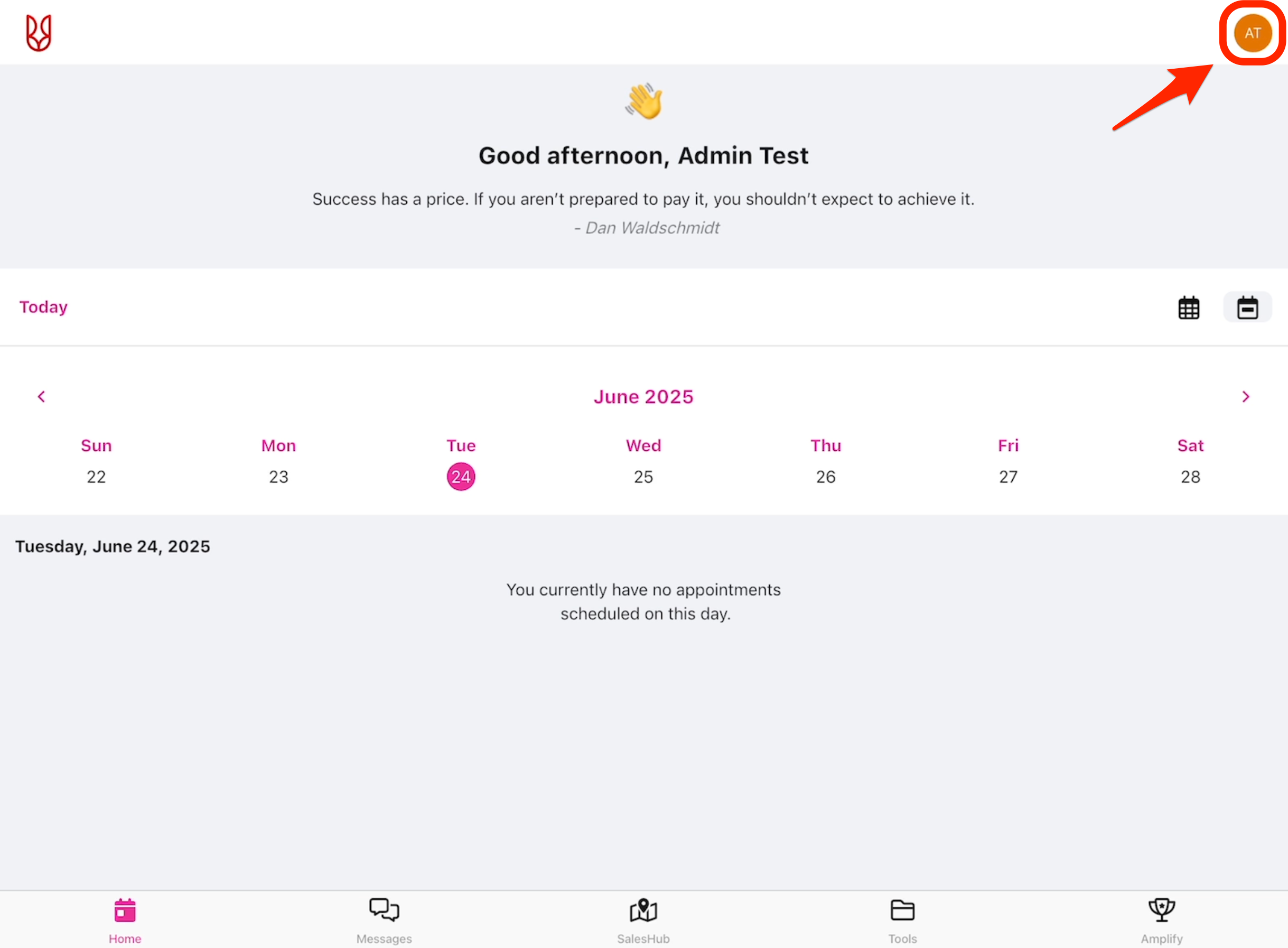Select the Amplify trophy icon
Image resolution: width=1288 pixels, height=948 pixels.
pos(1161,910)
